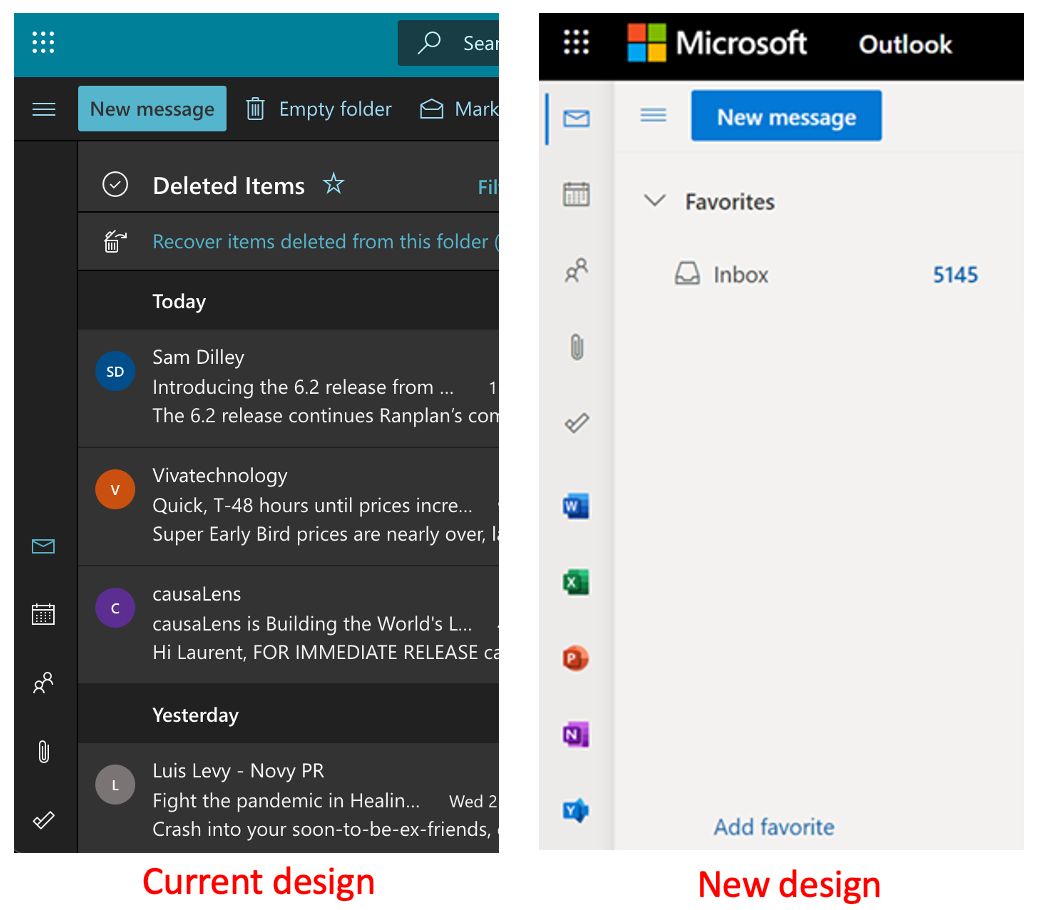
Task: Open People in dark sidebar
Action: coord(44,683)
